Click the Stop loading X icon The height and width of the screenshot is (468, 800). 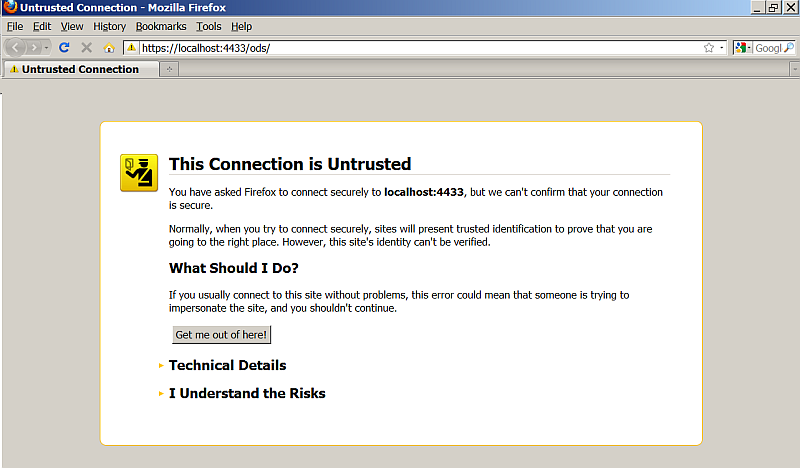tap(87, 47)
